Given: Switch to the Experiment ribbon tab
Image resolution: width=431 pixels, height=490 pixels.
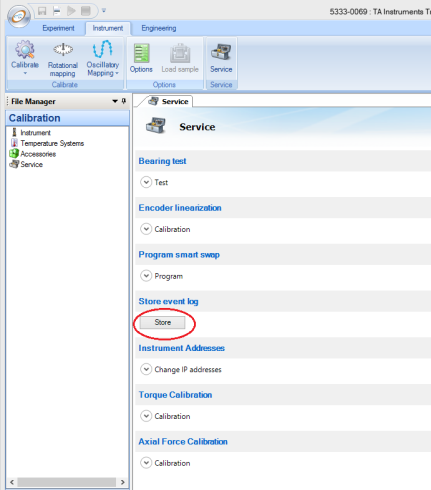Looking at the screenshot, I should [x=58, y=28].
